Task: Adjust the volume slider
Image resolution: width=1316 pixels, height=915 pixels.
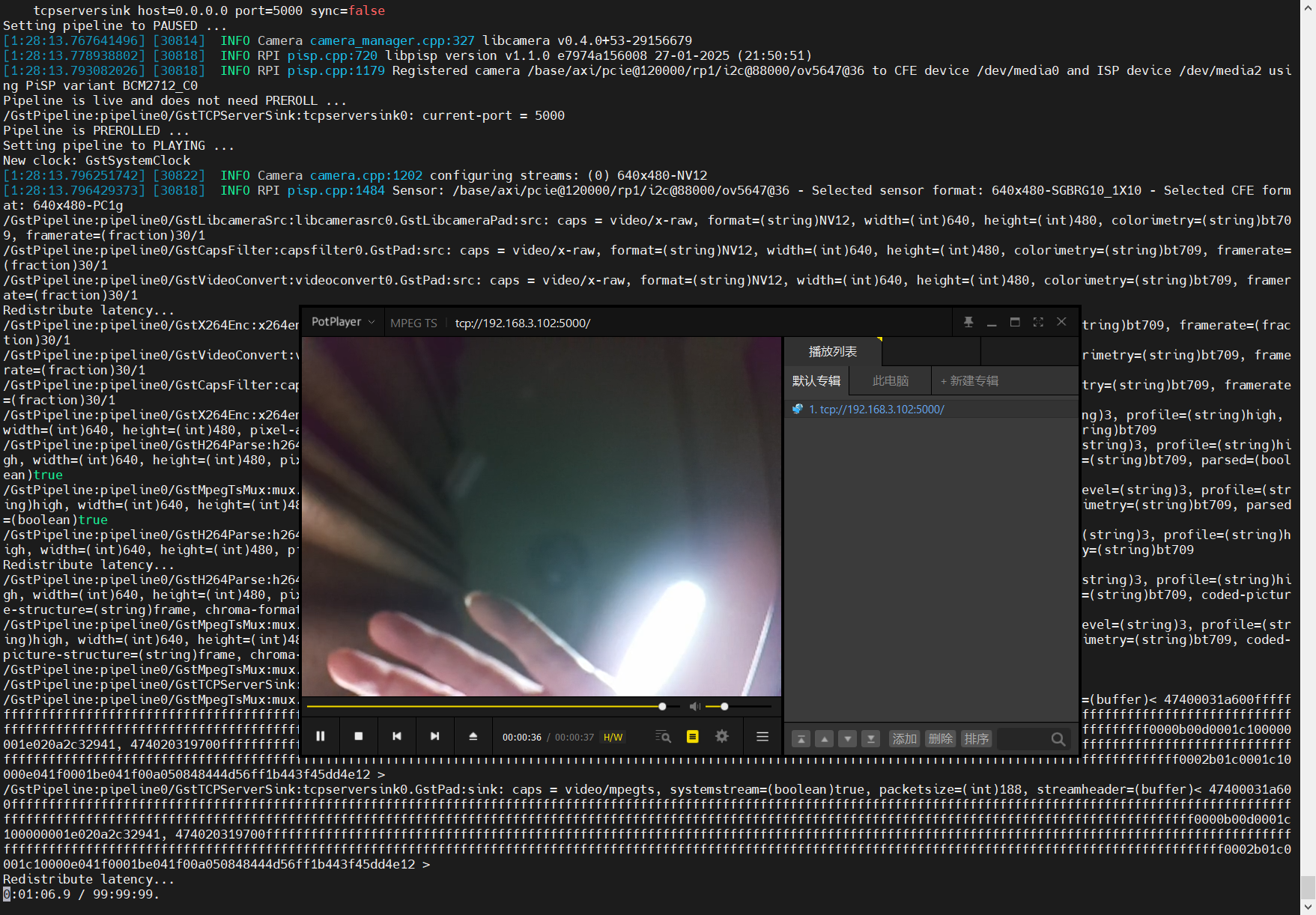Action: click(724, 706)
